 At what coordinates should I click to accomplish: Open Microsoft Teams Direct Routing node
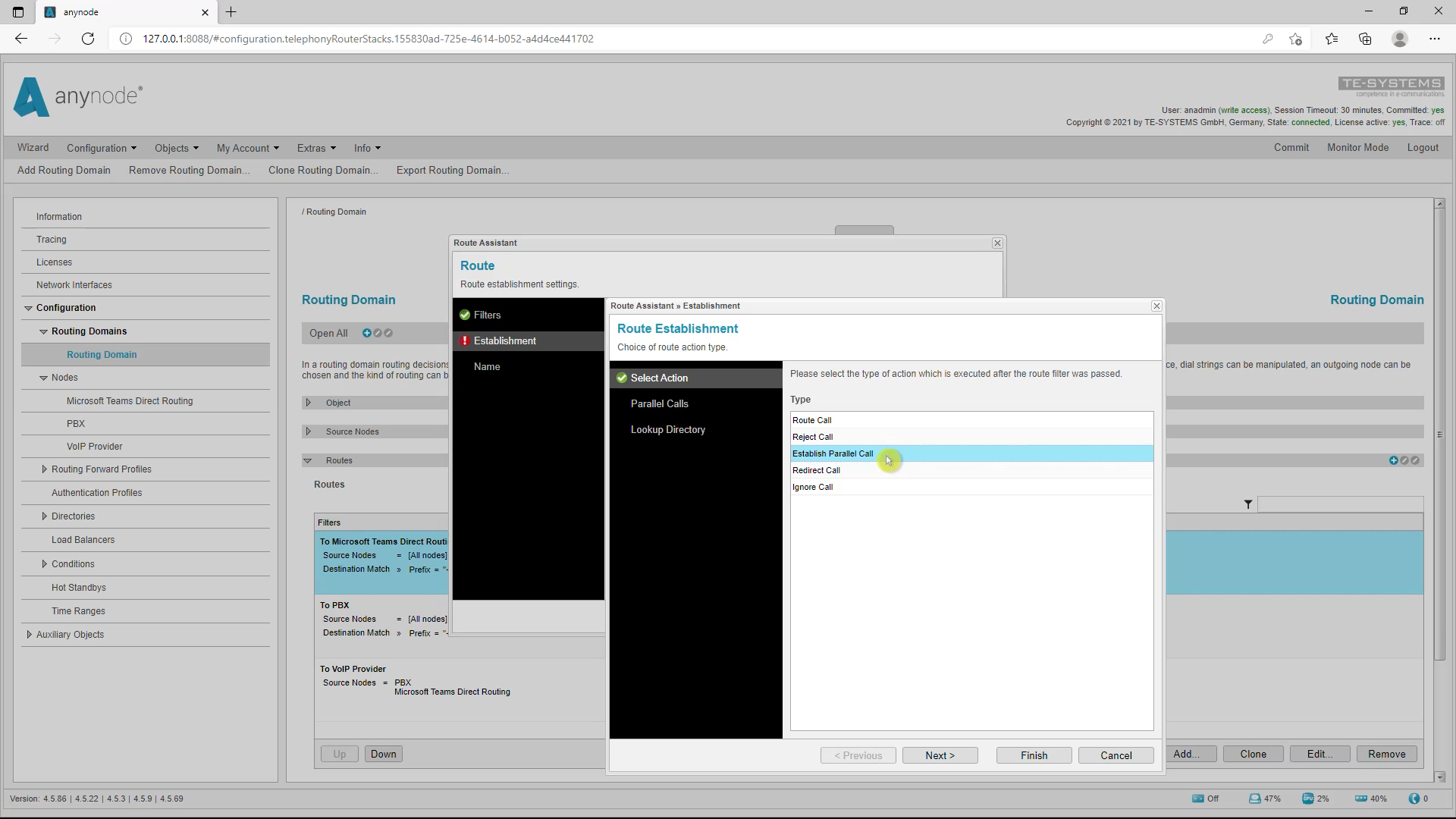[x=130, y=401]
